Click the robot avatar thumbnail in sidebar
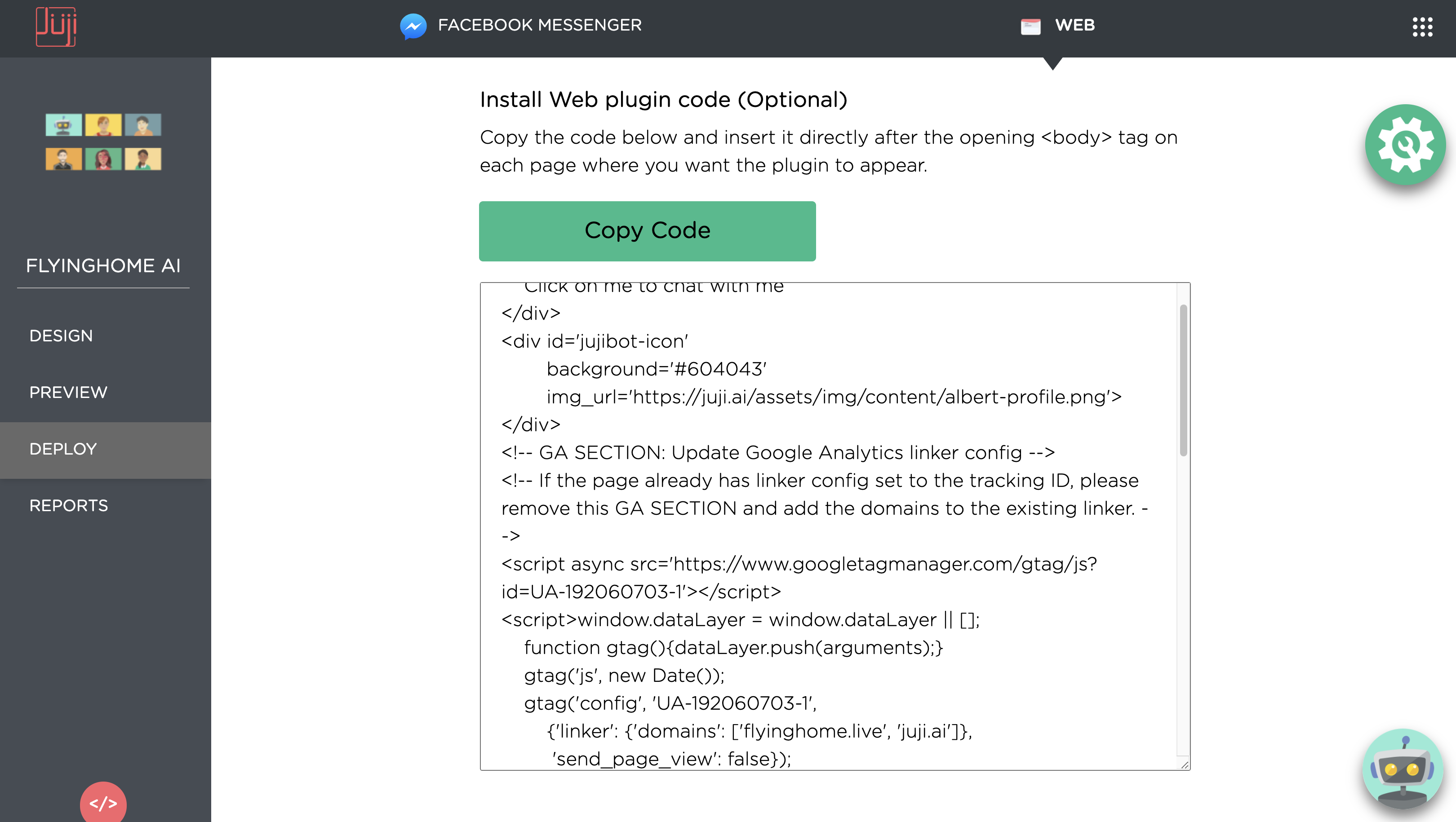Image resolution: width=1456 pixels, height=822 pixels. coord(63,125)
